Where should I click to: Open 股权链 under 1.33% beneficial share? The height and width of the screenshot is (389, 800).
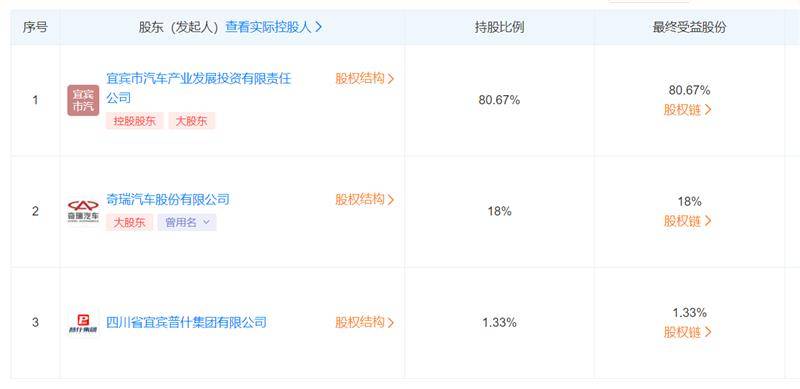point(687,332)
